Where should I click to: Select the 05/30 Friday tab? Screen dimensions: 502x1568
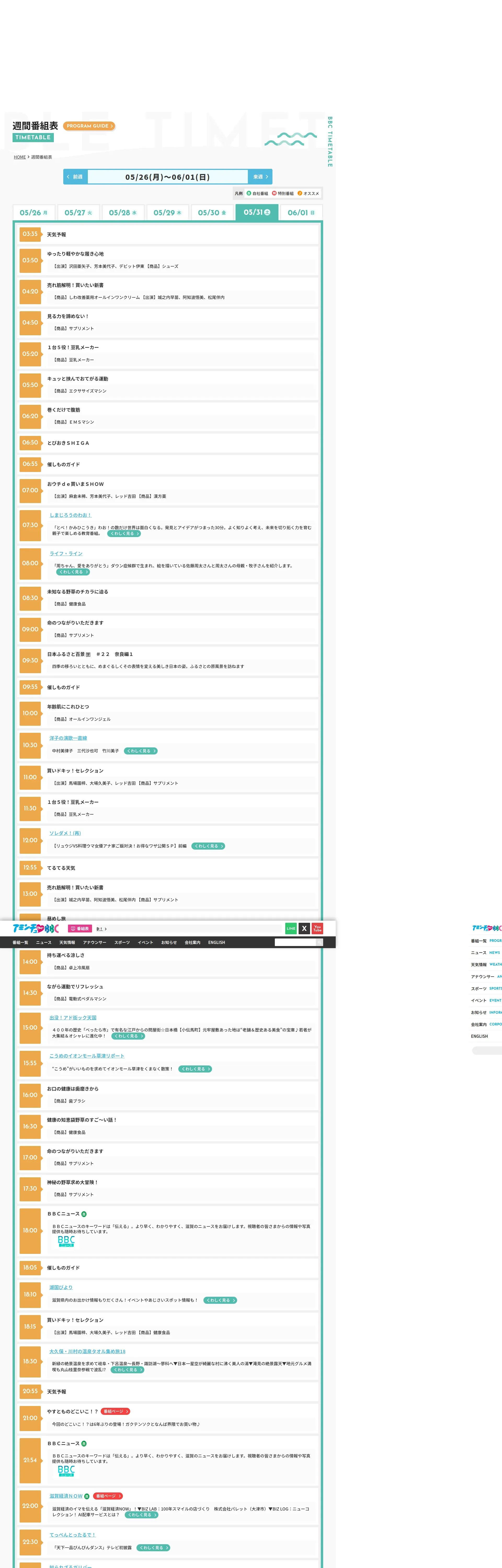point(212,212)
